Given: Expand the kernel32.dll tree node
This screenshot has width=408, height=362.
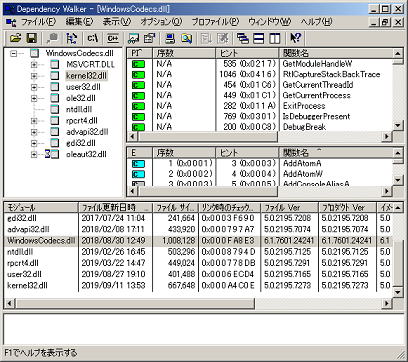Looking at the screenshot, I should pyautogui.click(x=34, y=76).
